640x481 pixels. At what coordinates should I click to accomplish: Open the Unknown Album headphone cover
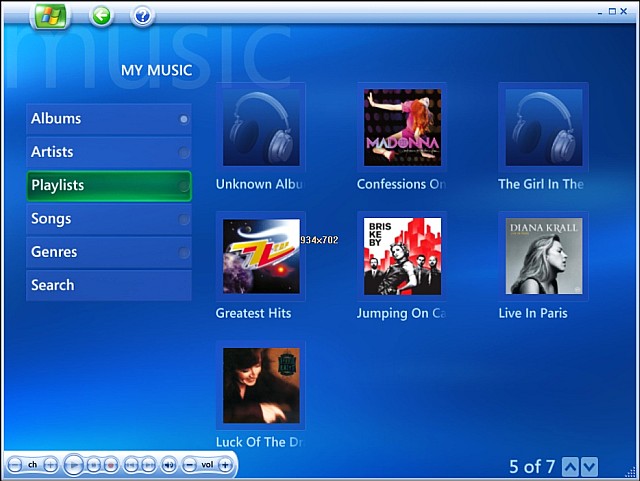pos(261,127)
